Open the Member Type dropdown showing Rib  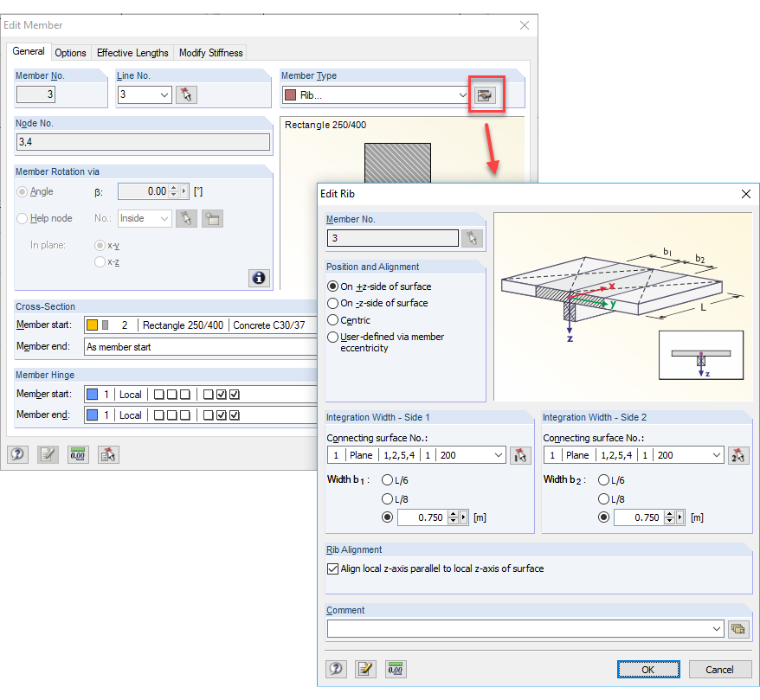pyautogui.click(x=462, y=95)
